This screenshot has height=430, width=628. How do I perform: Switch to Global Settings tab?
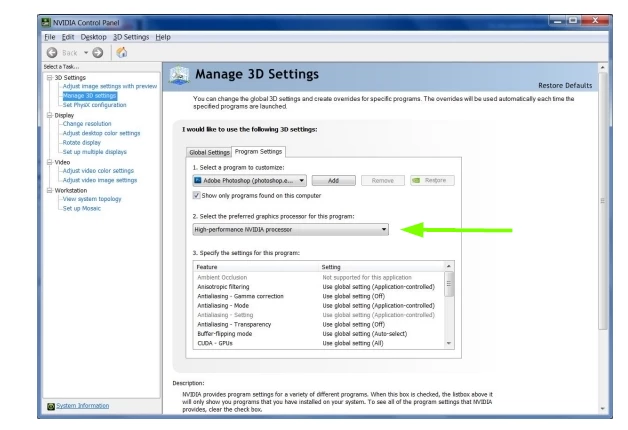click(x=209, y=152)
